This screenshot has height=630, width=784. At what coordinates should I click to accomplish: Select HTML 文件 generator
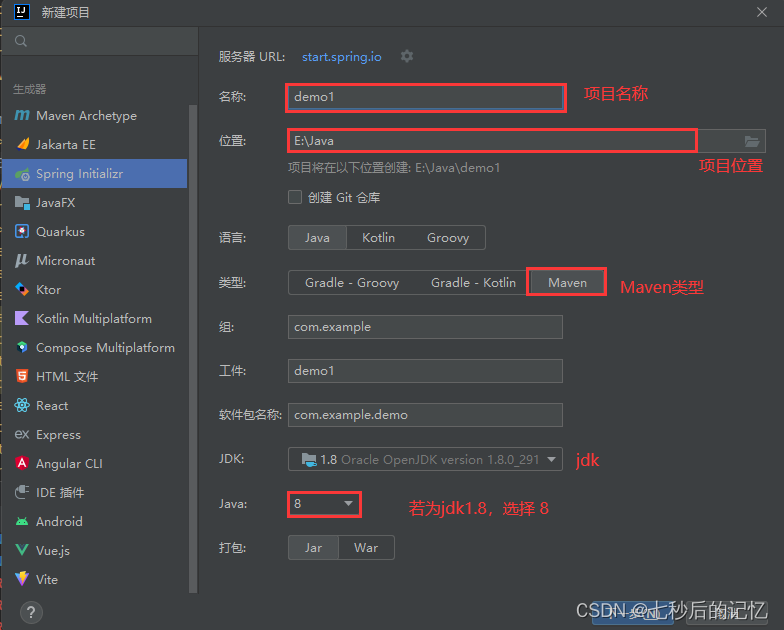point(94,376)
